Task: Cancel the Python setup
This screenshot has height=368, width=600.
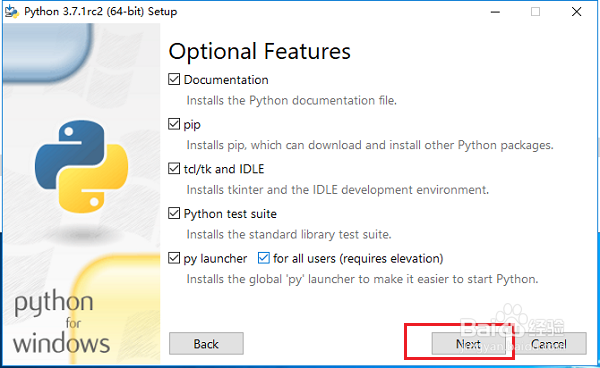Action: (549, 344)
